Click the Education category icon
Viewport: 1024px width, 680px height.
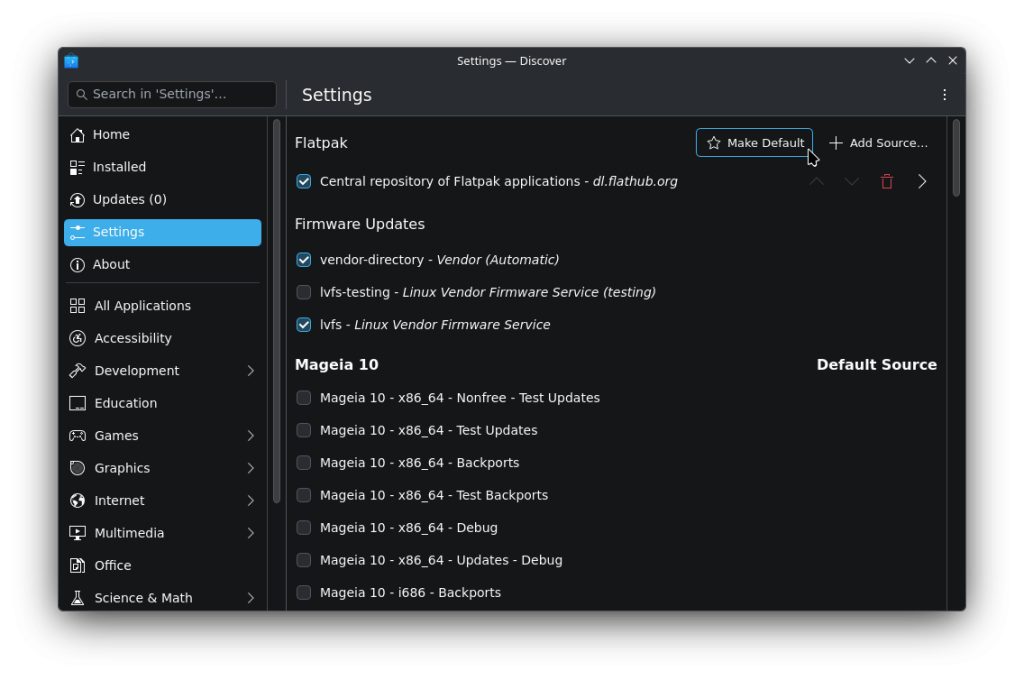[77, 403]
